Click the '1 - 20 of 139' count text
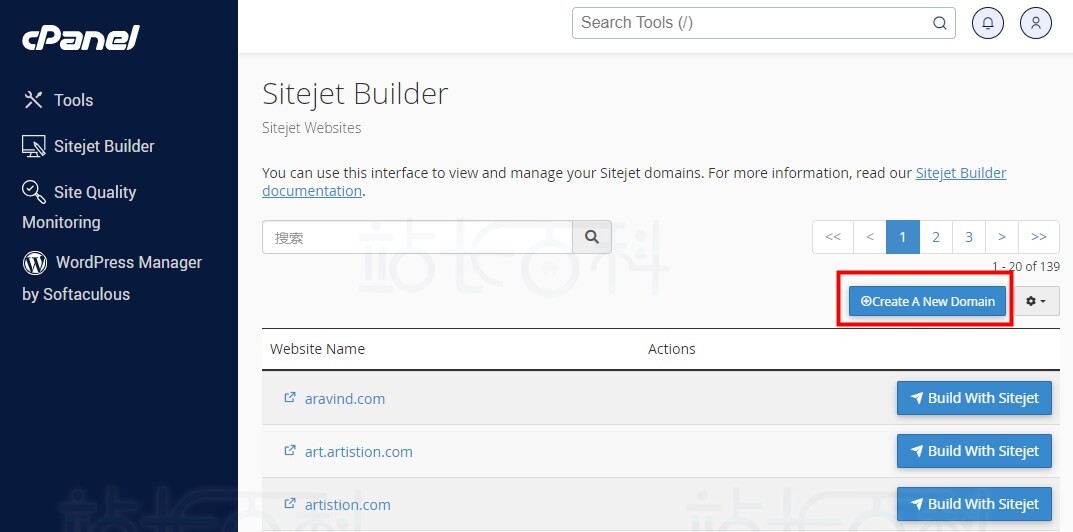The width and height of the screenshot is (1073, 532). (x=1026, y=266)
